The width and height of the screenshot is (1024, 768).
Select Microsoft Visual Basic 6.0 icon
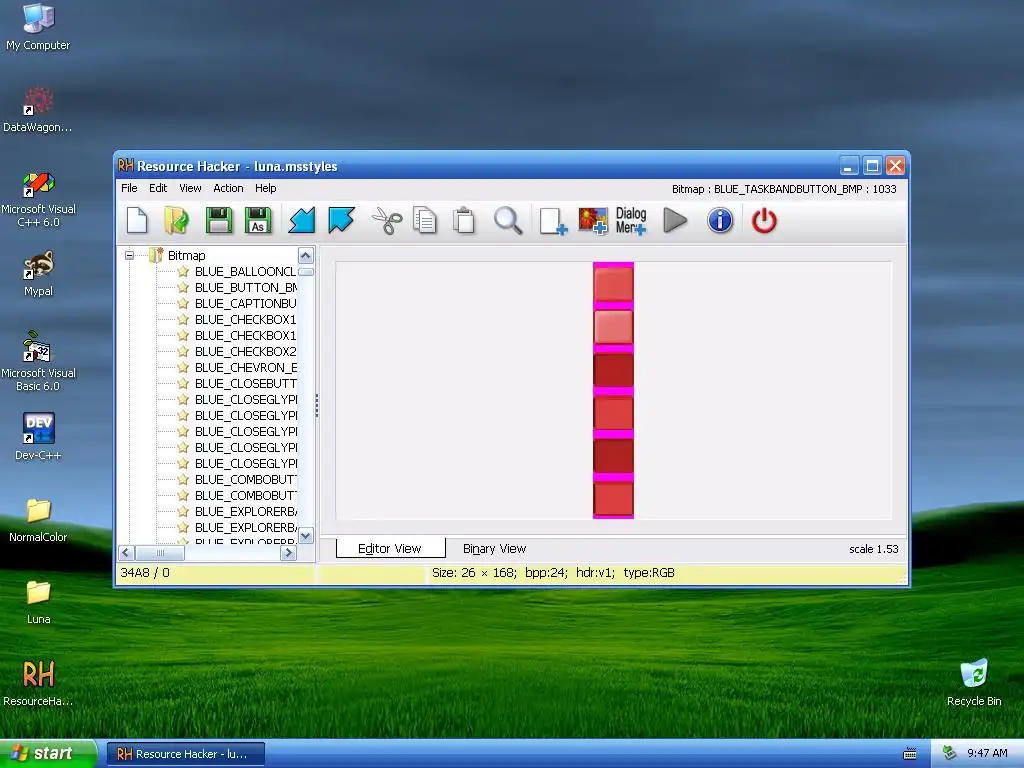pyautogui.click(x=38, y=361)
